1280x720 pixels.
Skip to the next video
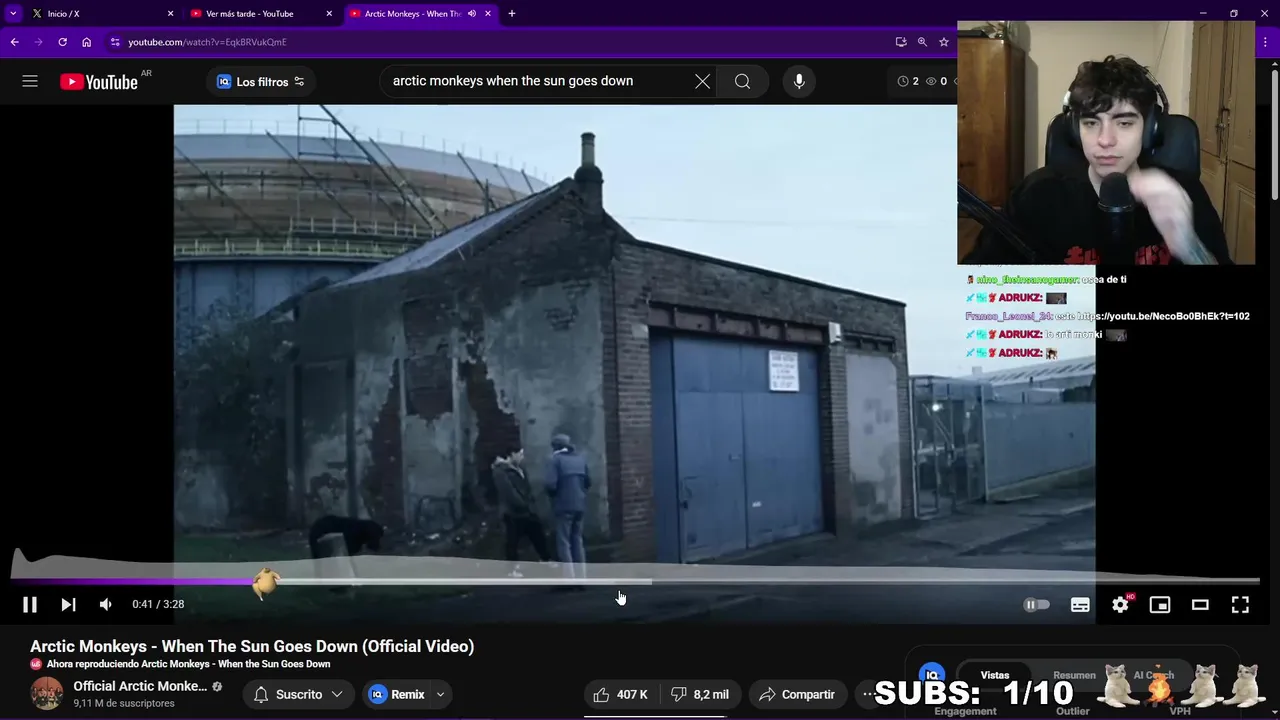point(68,604)
